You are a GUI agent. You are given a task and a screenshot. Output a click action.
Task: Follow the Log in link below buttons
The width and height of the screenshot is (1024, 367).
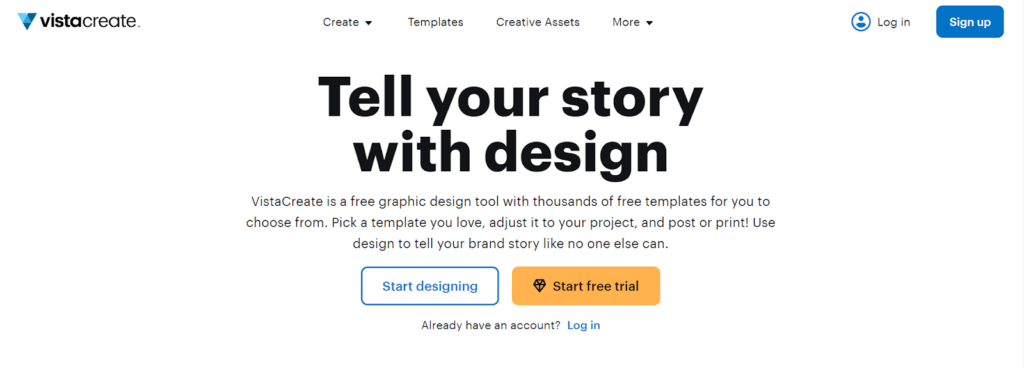[x=583, y=325]
